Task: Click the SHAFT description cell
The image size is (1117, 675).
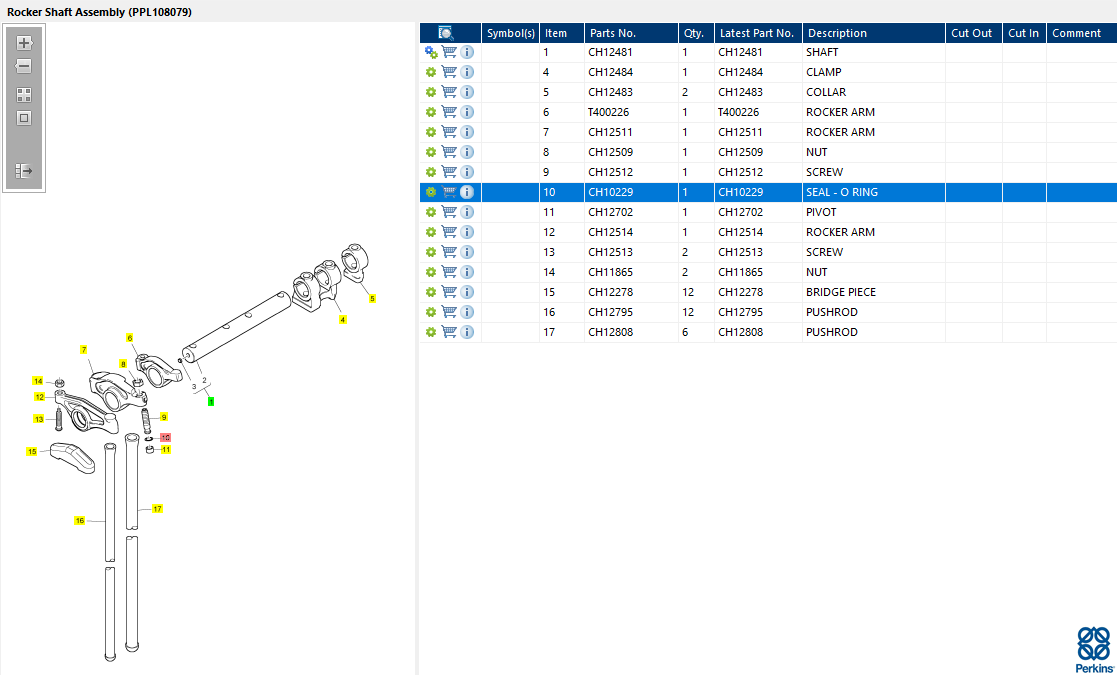Action: pos(873,52)
